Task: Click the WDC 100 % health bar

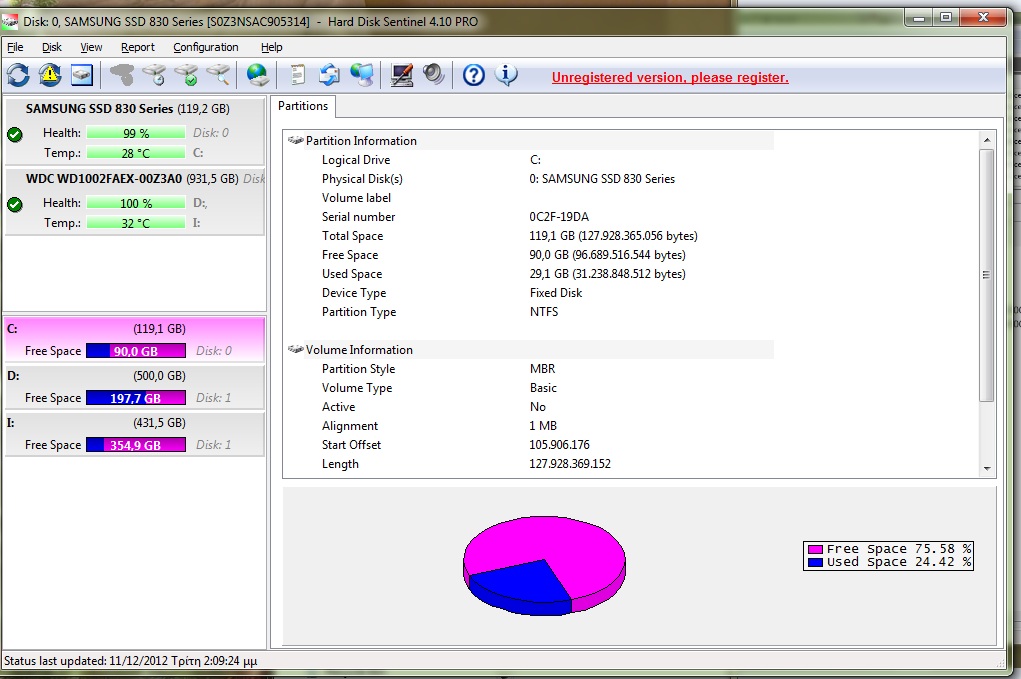Action: [136, 203]
